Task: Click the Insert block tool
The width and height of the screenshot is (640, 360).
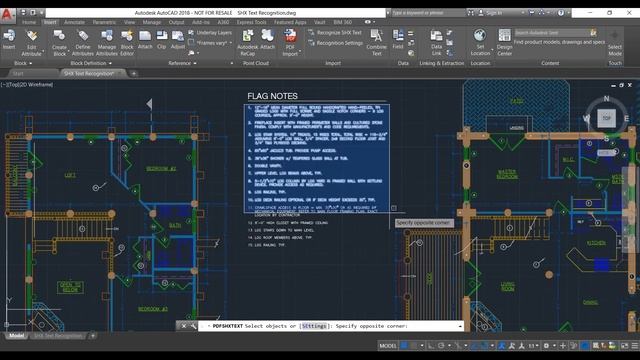Action: pyautogui.click(x=9, y=39)
